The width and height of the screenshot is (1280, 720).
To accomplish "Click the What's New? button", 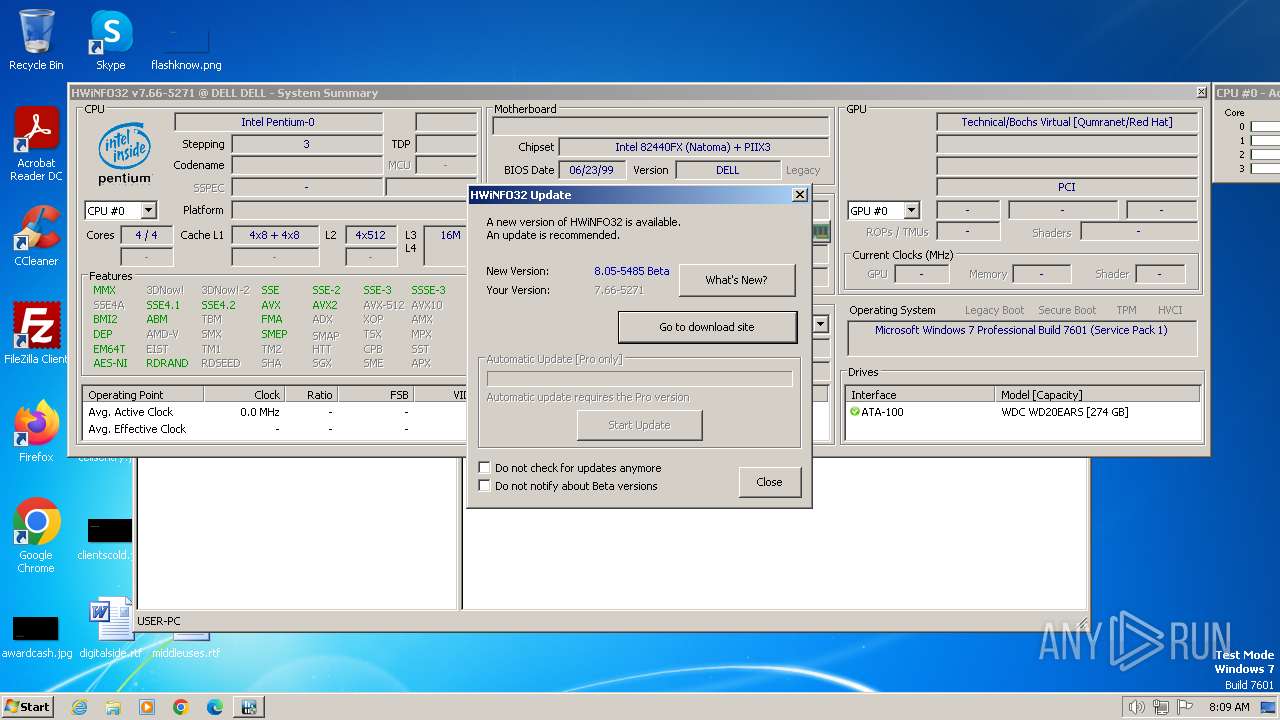I will point(737,280).
